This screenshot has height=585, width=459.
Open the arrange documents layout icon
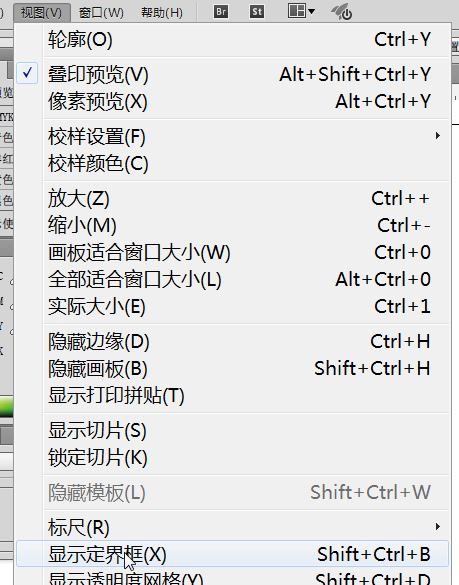point(297,11)
